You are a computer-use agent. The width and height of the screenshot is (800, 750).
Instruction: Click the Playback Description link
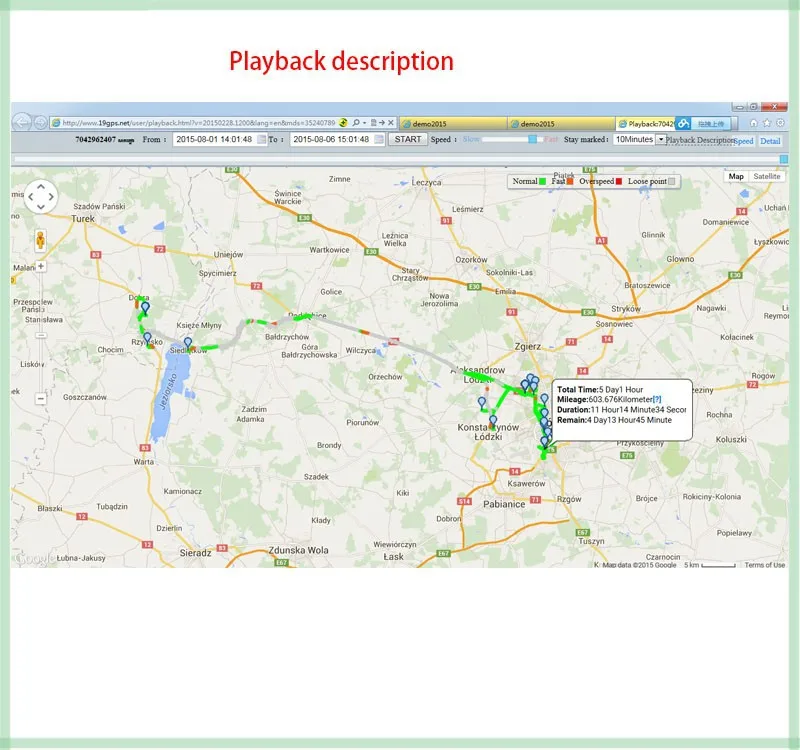(699, 140)
